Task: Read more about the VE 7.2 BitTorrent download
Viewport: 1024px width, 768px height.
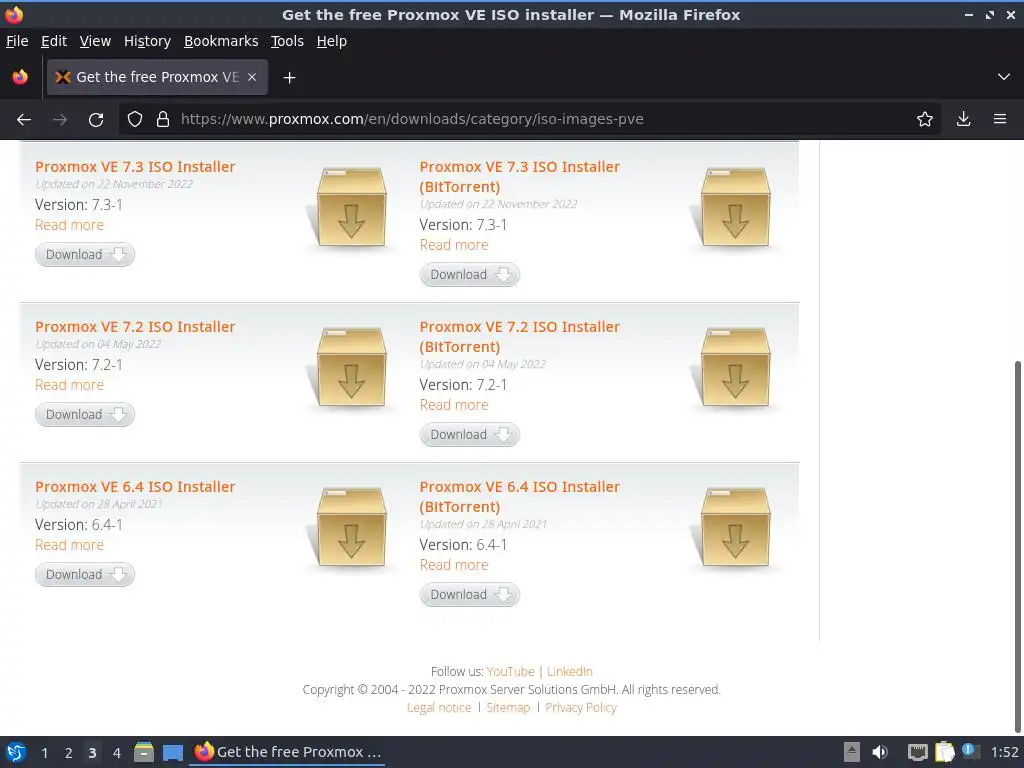Action: pyautogui.click(x=454, y=405)
